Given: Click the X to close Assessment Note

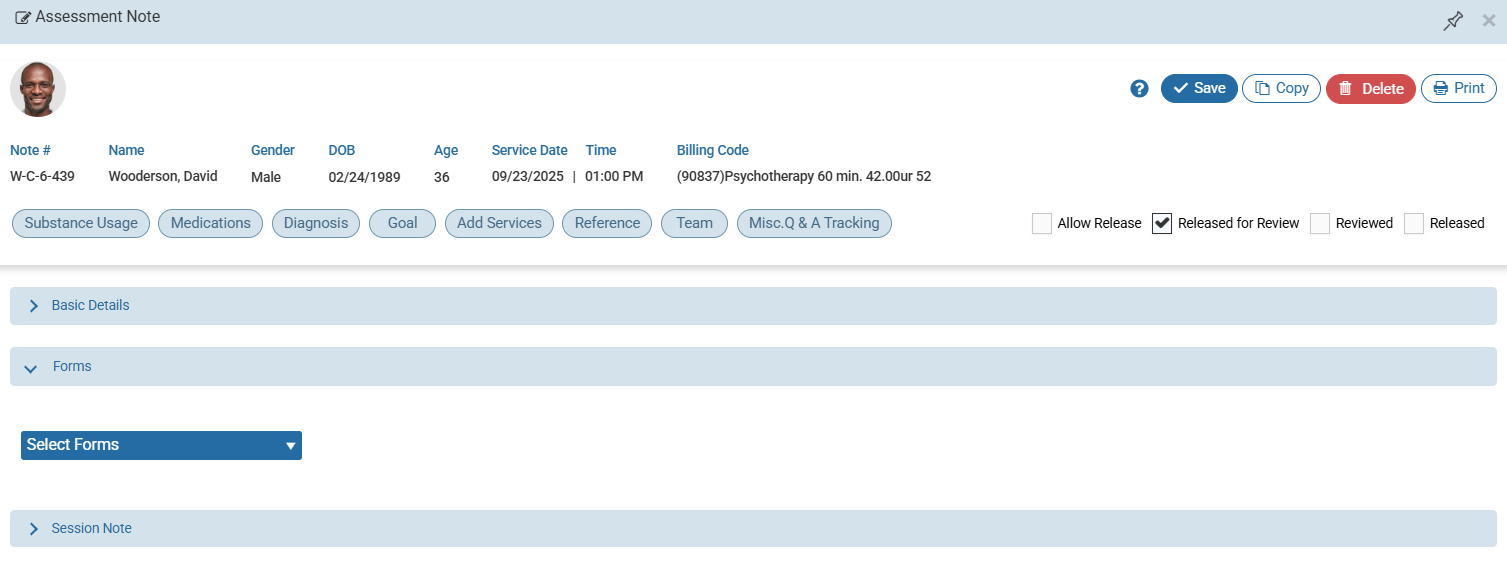Looking at the screenshot, I should tap(1487, 20).
